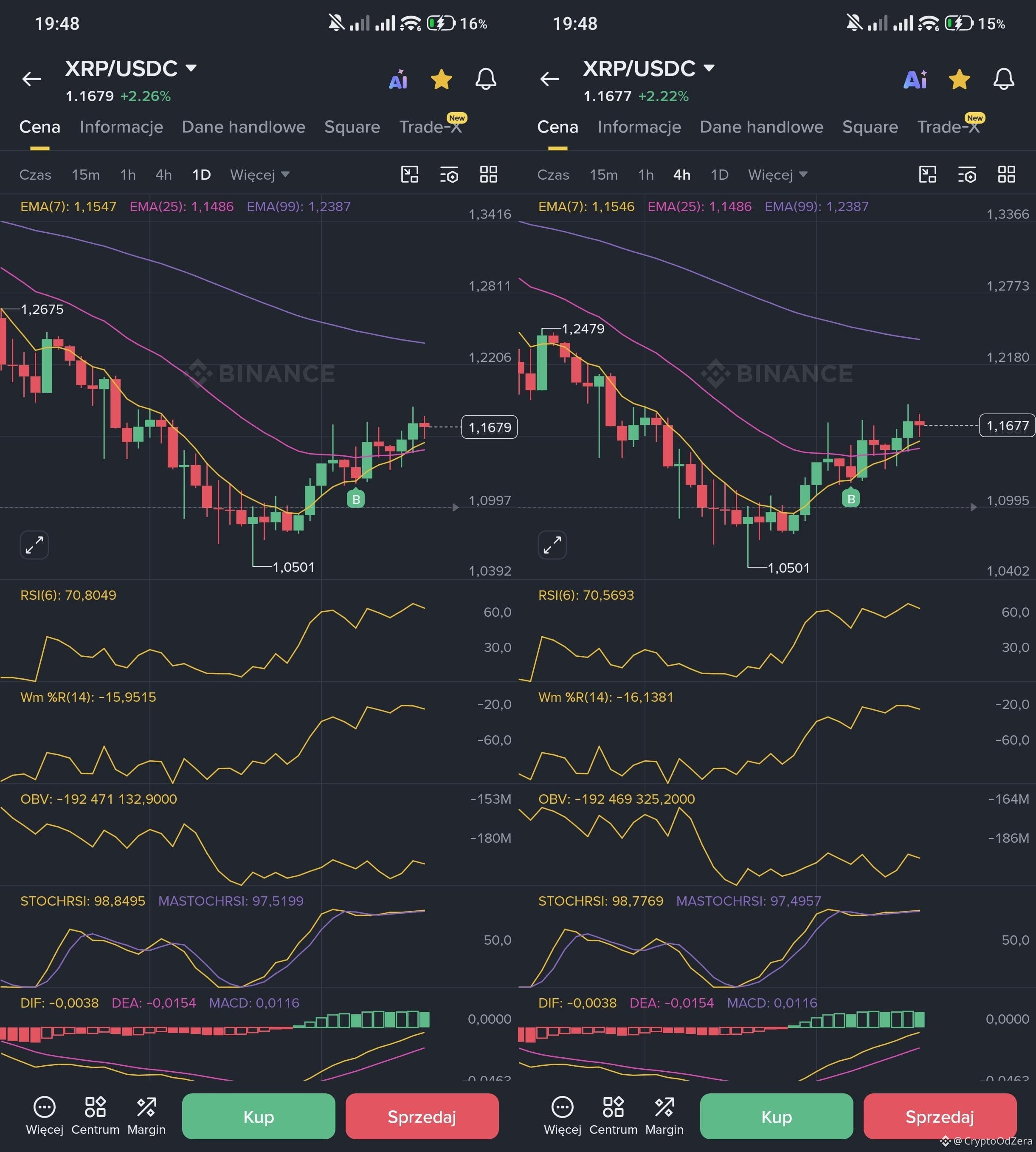Screen dimensions: 1036x1152
Task: Switch to Informacje tab in right screen
Action: pyautogui.click(x=639, y=127)
